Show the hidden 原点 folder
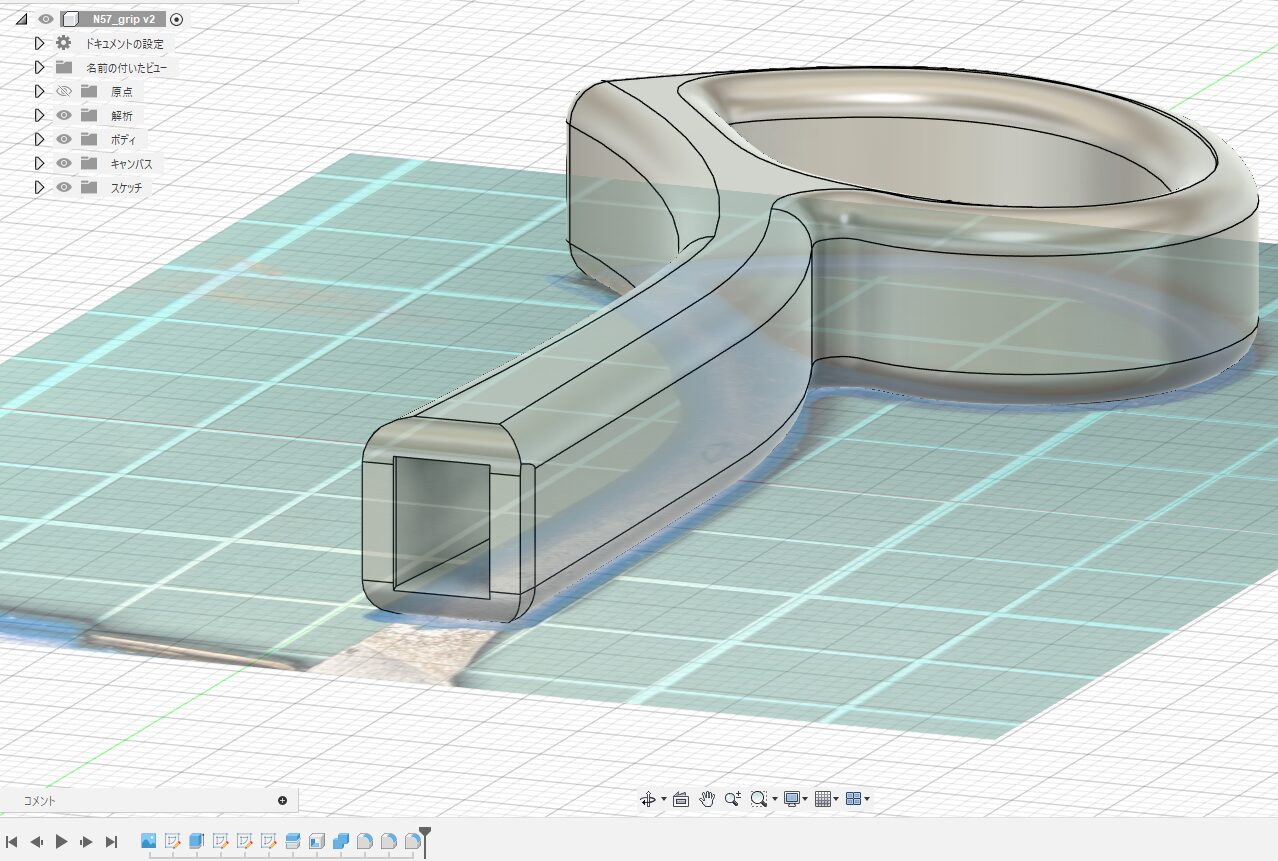 point(64,91)
